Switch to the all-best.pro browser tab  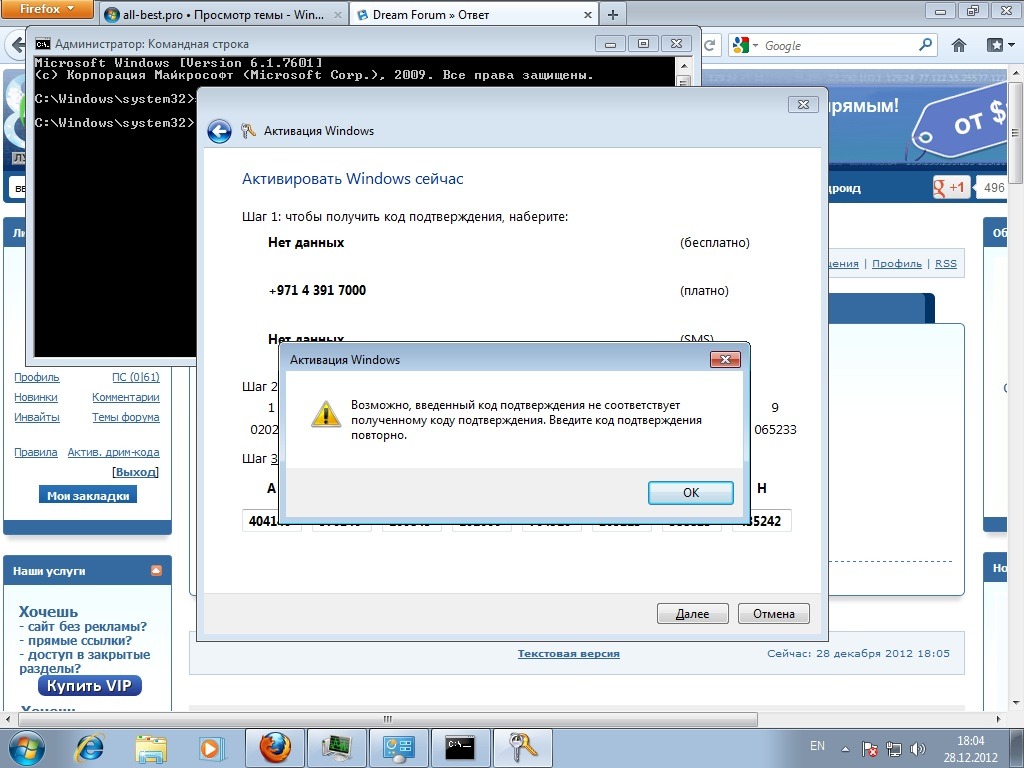coord(222,14)
